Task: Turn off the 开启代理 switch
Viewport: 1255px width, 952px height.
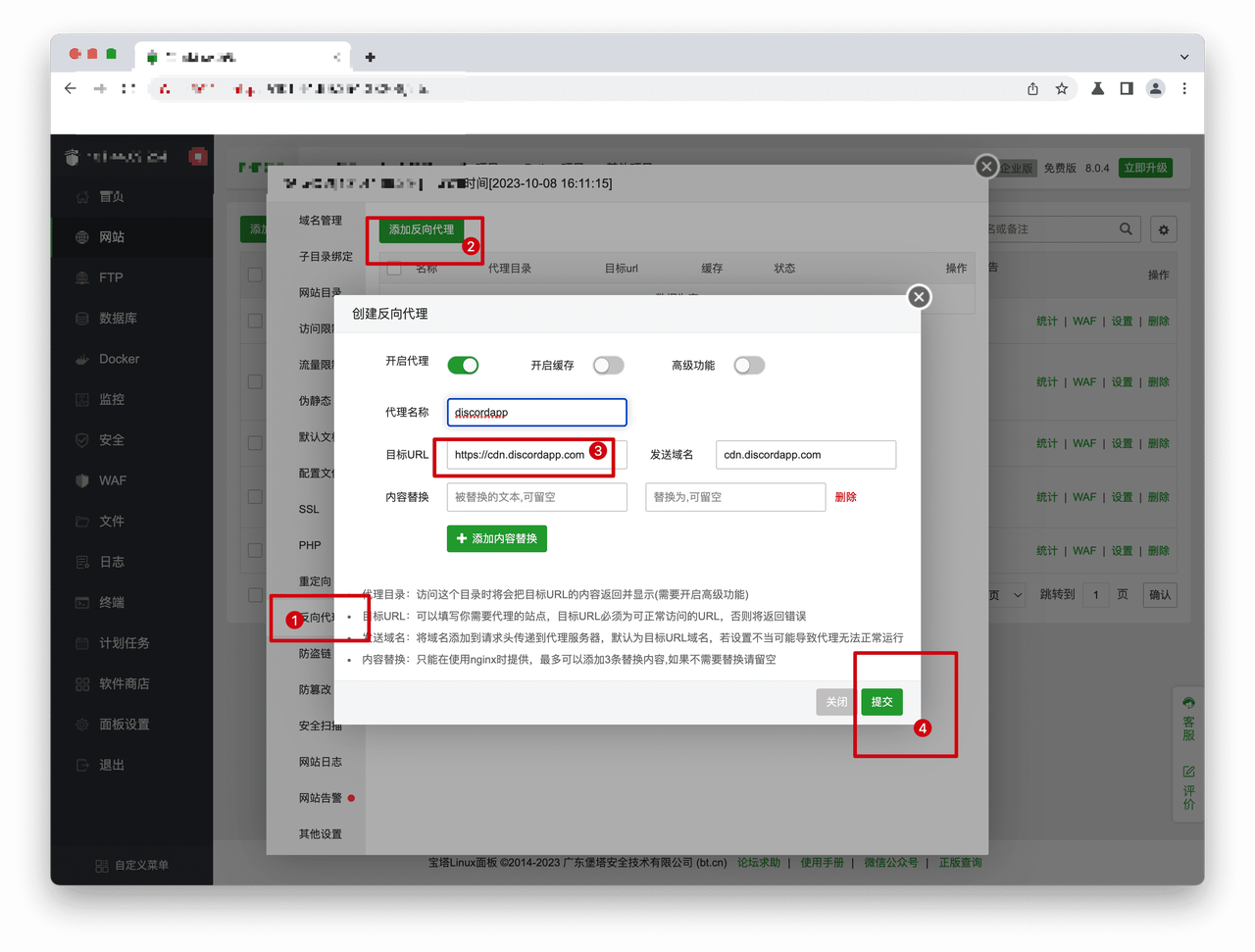Action: click(463, 366)
